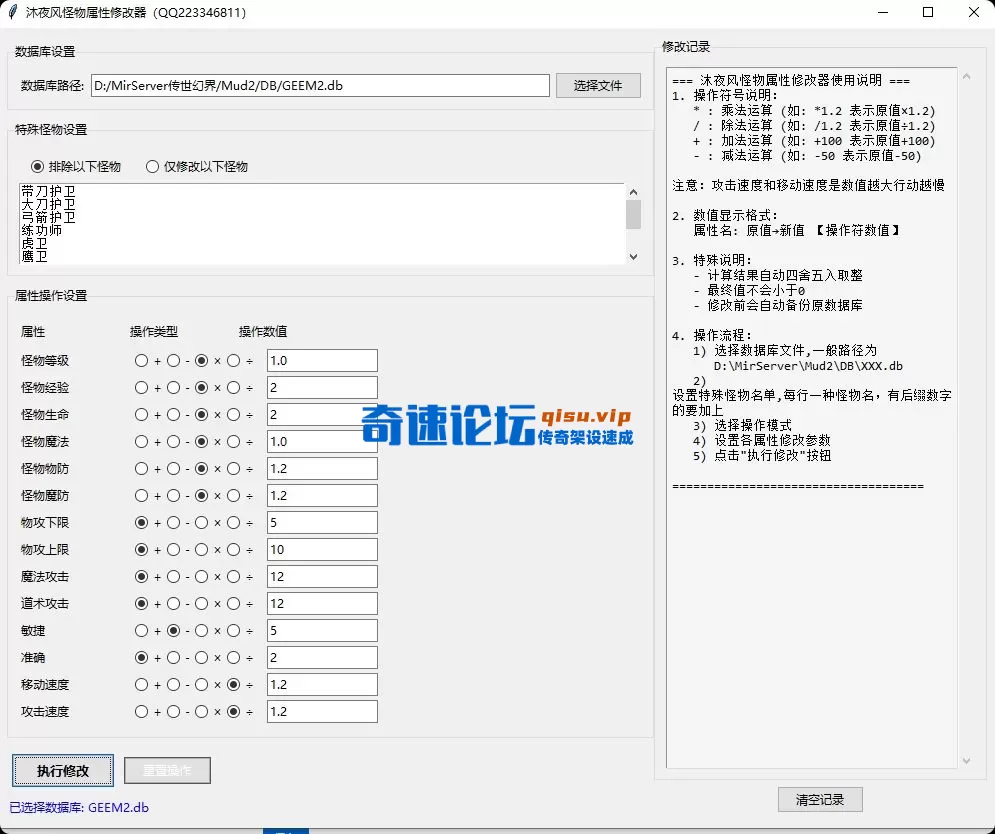This screenshot has width=995, height=834.
Task: Click the 清空记录 button
Action: point(820,799)
